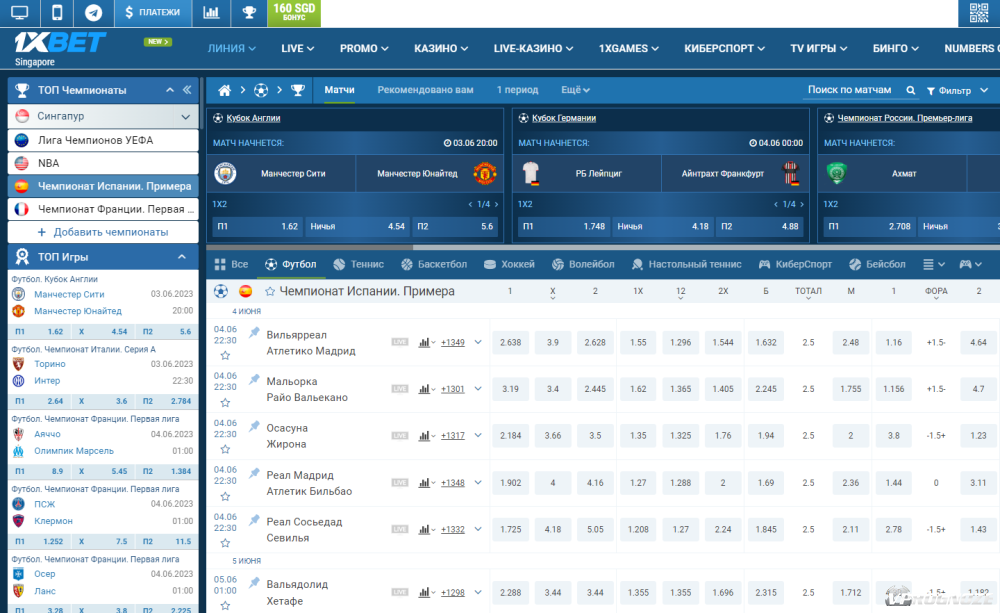Open the QR code icon
Screen dimensions: 1000x613
pyautogui.click(x=979, y=13)
